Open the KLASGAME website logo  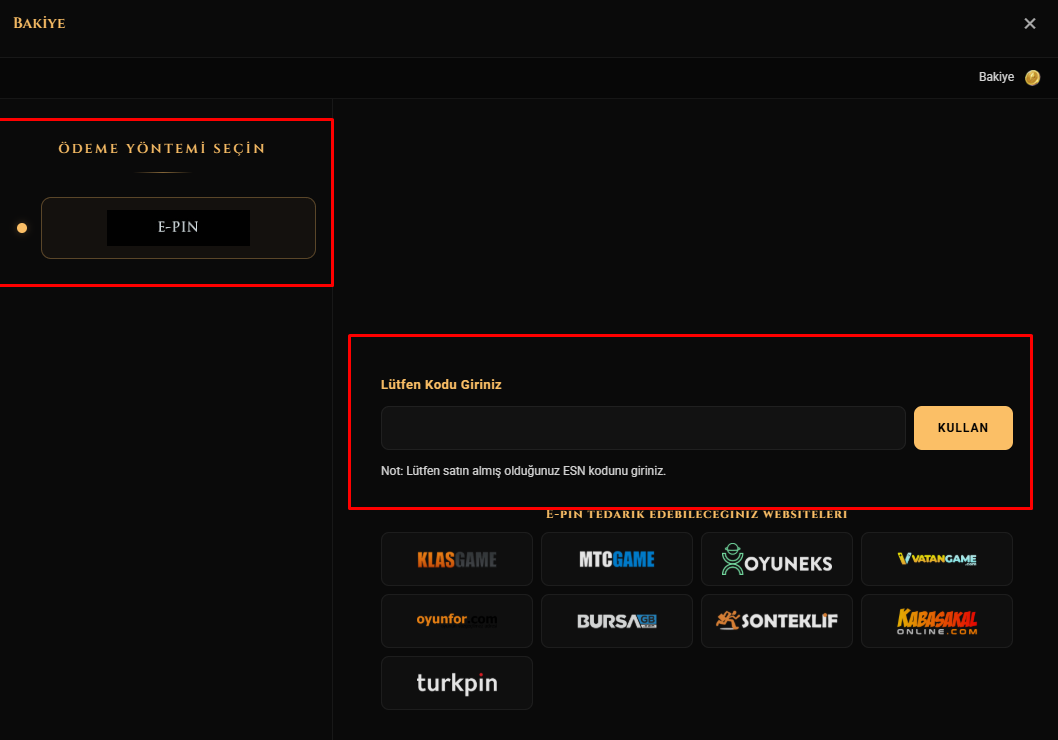coord(457,559)
